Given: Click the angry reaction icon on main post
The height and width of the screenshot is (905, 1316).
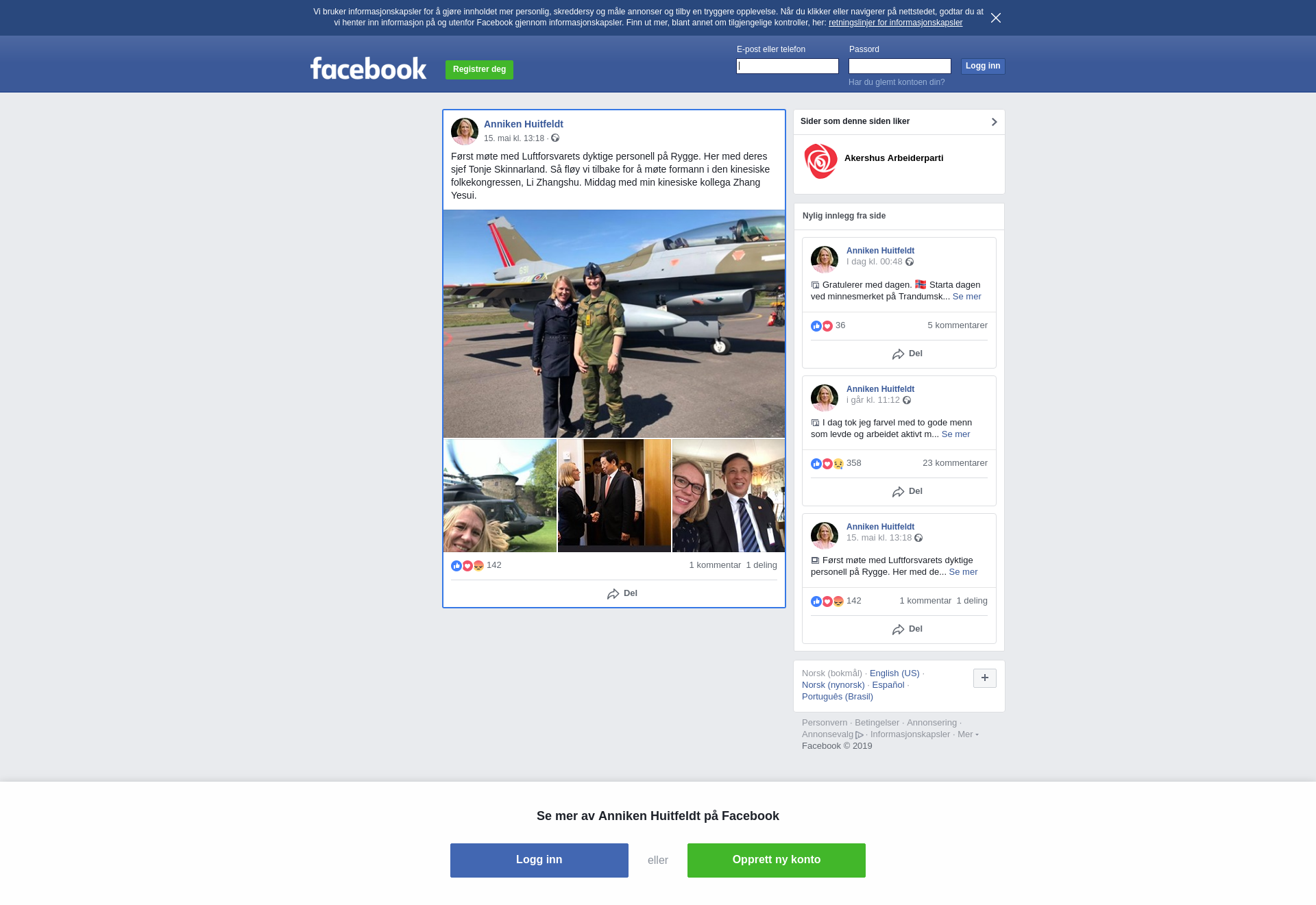Looking at the screenshot, I should (478, 566).
